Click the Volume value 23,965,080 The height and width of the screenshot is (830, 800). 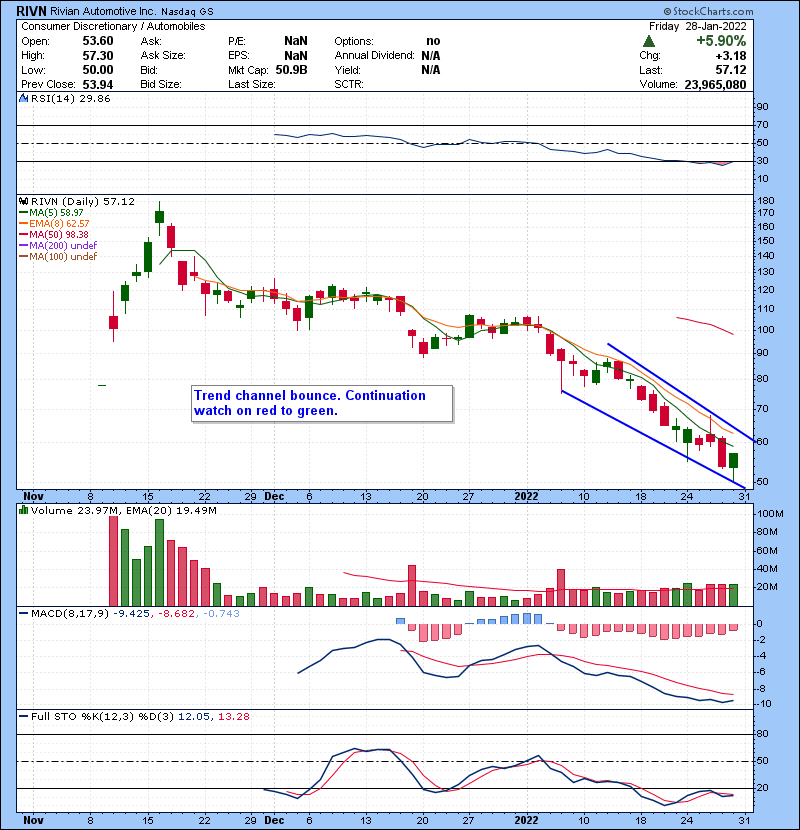click(x=715, y=85)
